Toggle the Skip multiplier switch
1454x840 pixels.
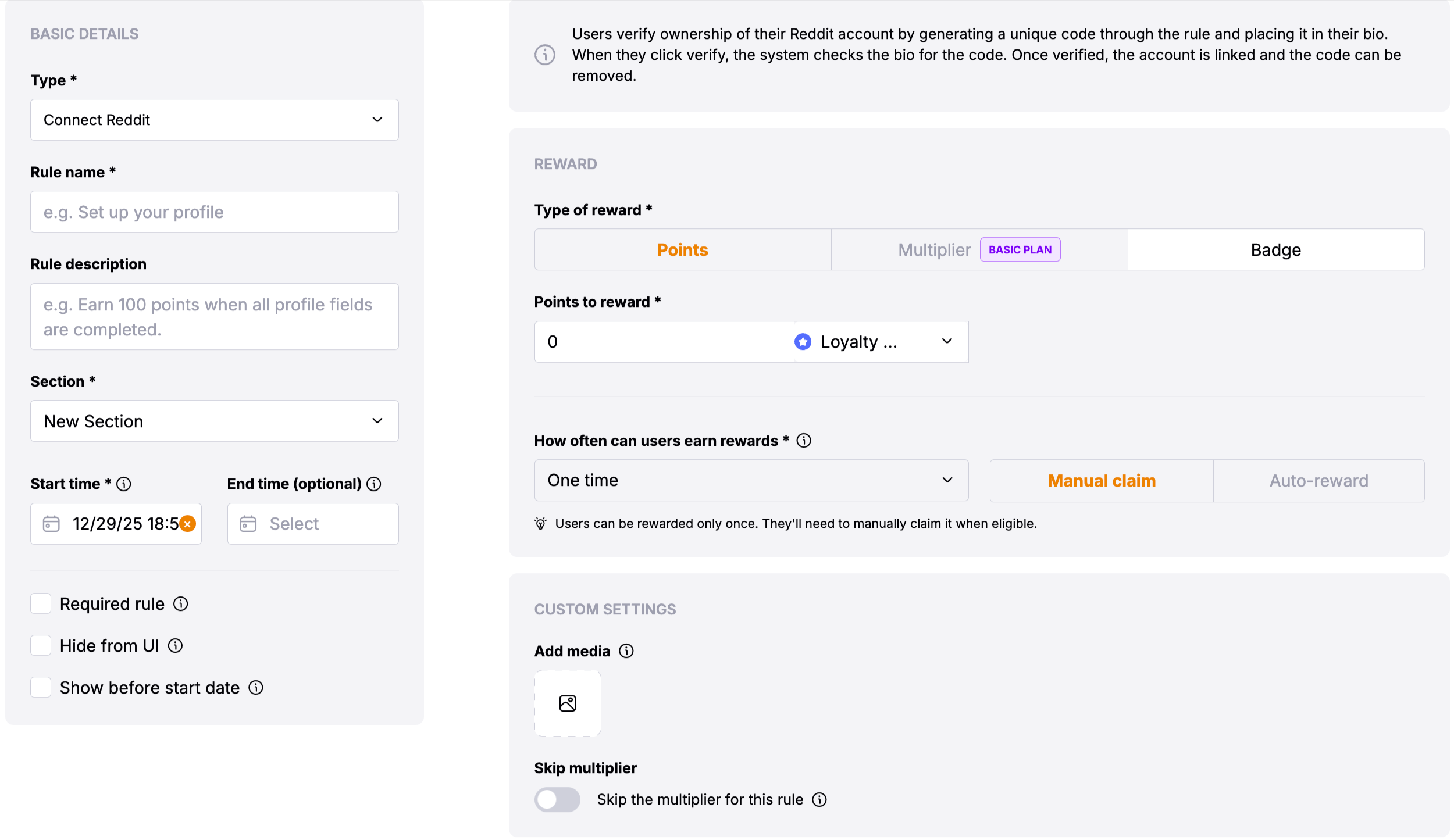coord(557,800)
